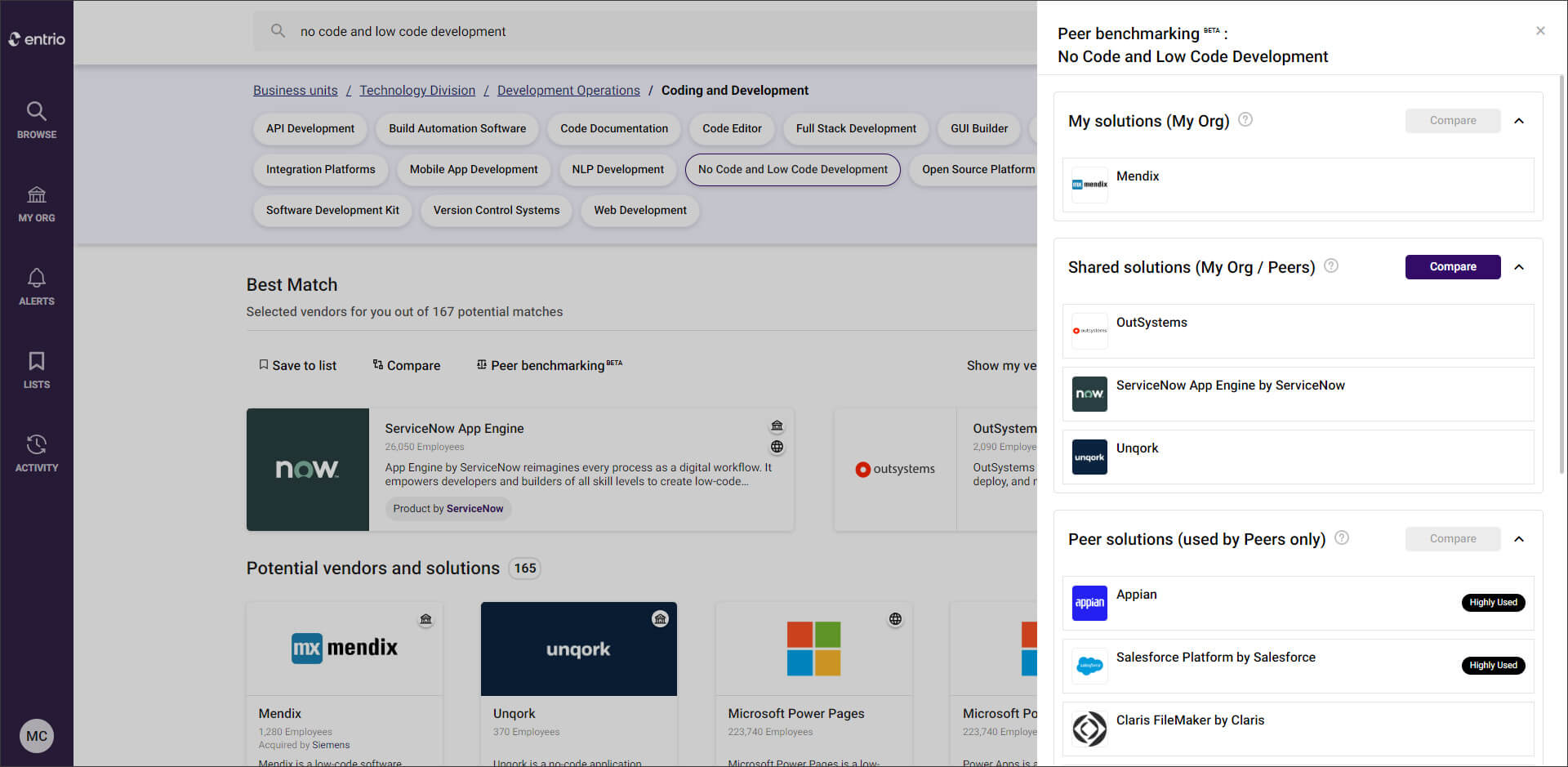Click Highly Used badge on Appian row
This screenshot has width=1568, height=767.
point(1493,603)
